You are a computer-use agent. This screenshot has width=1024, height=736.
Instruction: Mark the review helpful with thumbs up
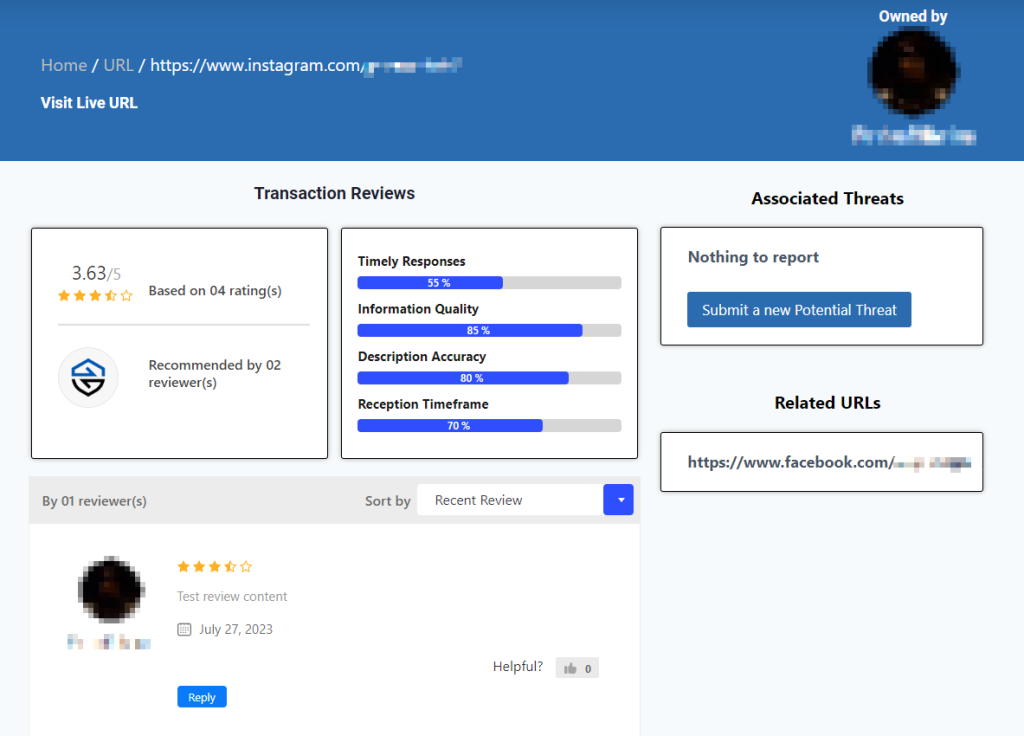tap(577, 668)
